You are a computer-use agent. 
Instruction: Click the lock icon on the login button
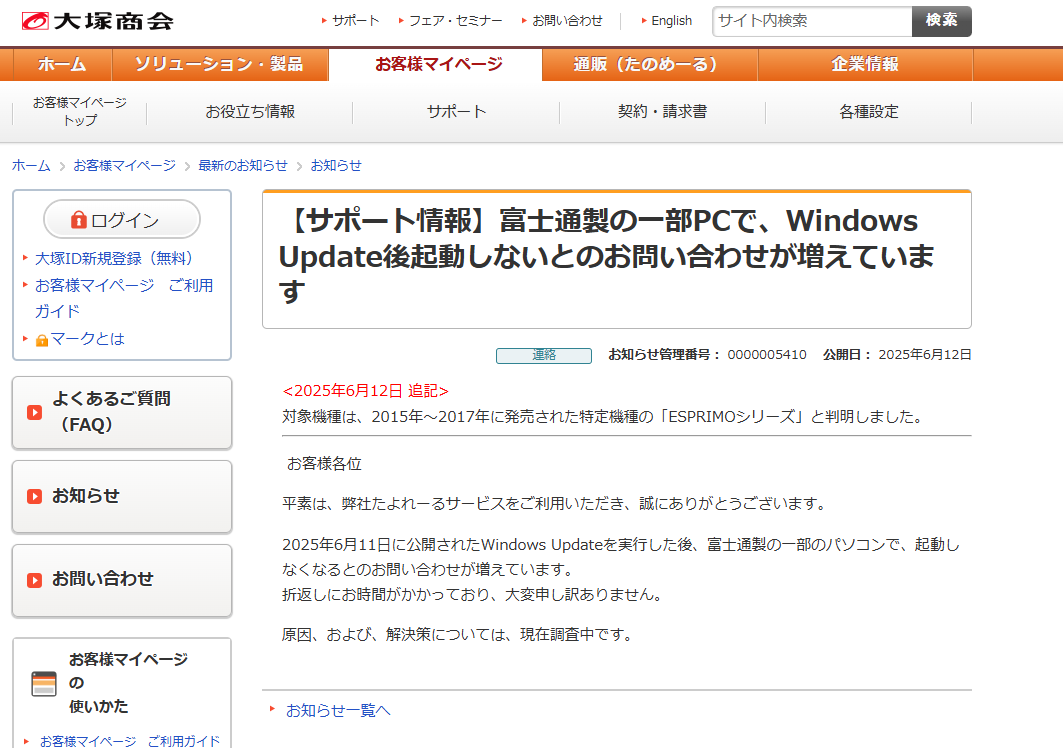(79, 220)
